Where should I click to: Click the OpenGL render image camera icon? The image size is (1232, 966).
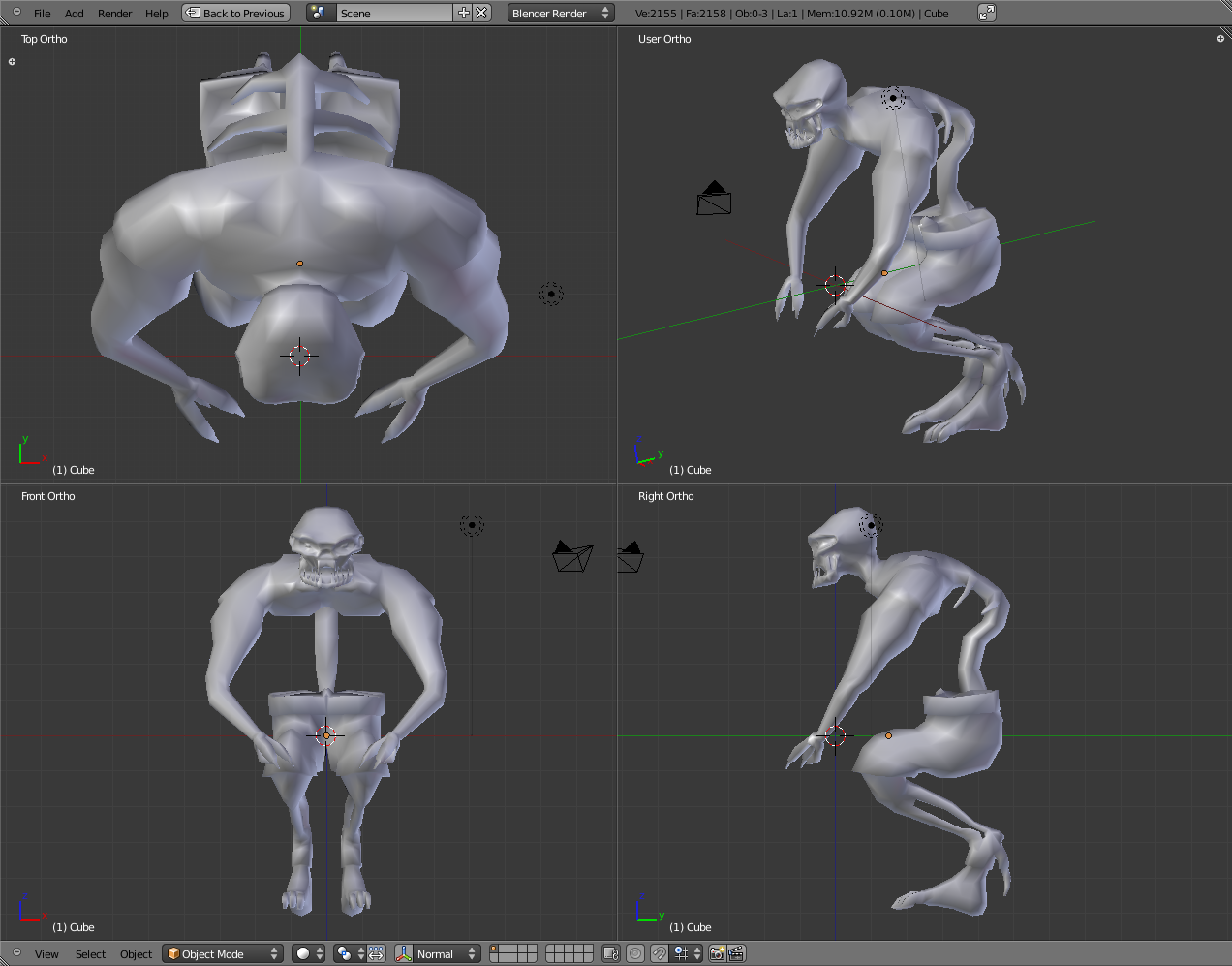pyautogui.click(x=717, y=954)
